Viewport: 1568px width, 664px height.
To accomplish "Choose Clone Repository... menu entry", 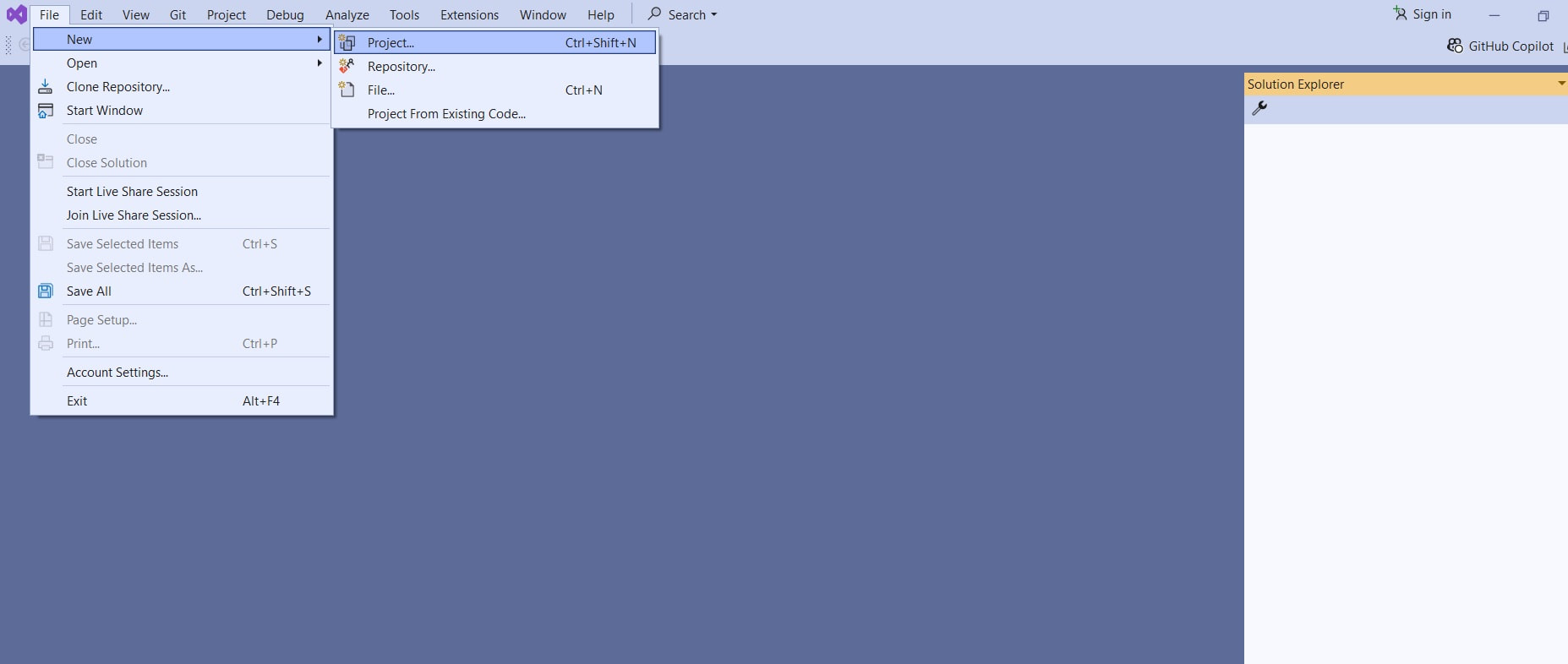I will (182, 87).
